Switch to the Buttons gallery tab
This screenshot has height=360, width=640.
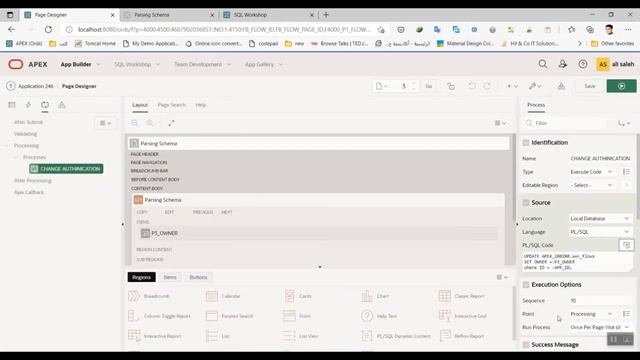(198, 277)
